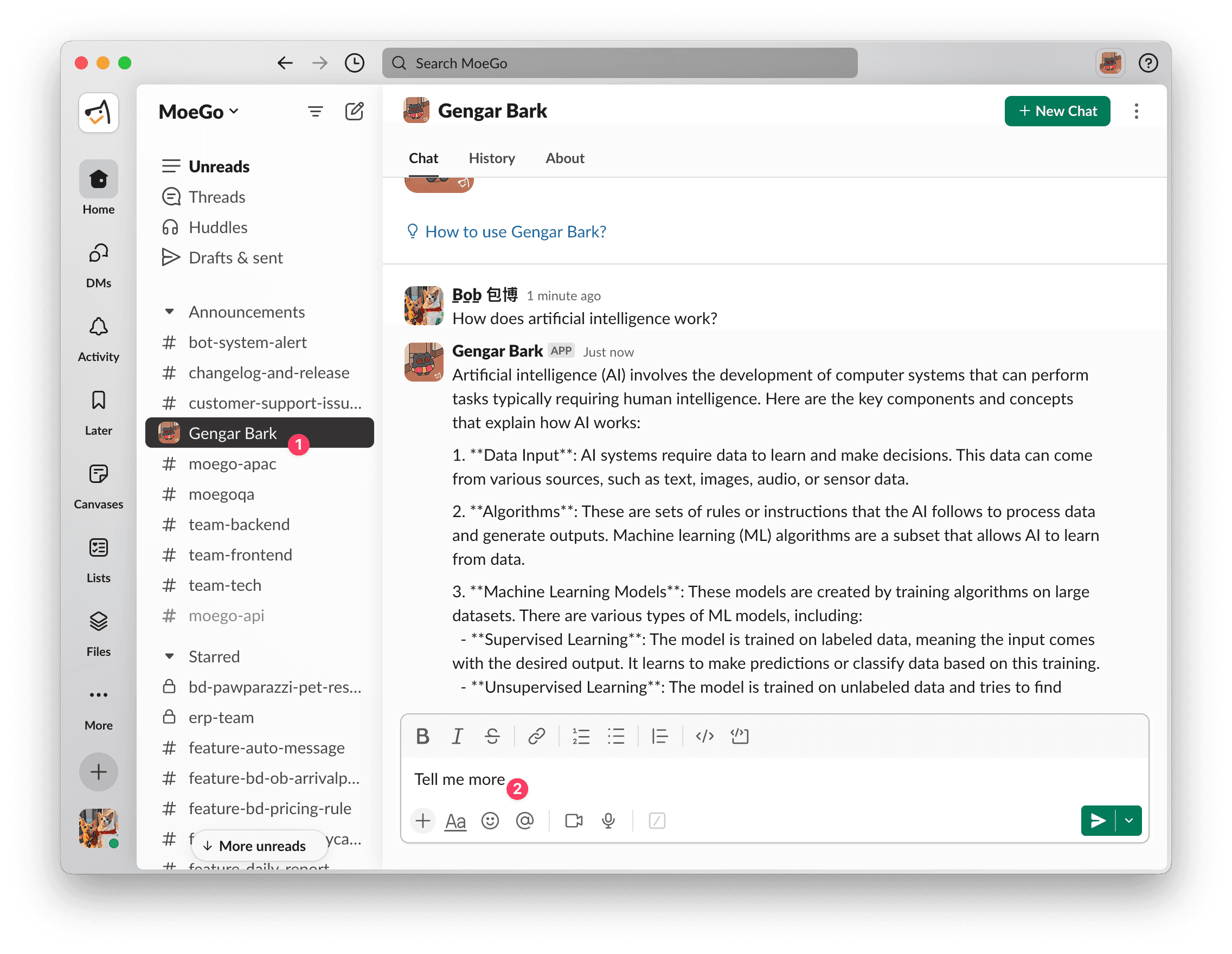Insert a code block
1232x954 pixels.
[740, 736]
